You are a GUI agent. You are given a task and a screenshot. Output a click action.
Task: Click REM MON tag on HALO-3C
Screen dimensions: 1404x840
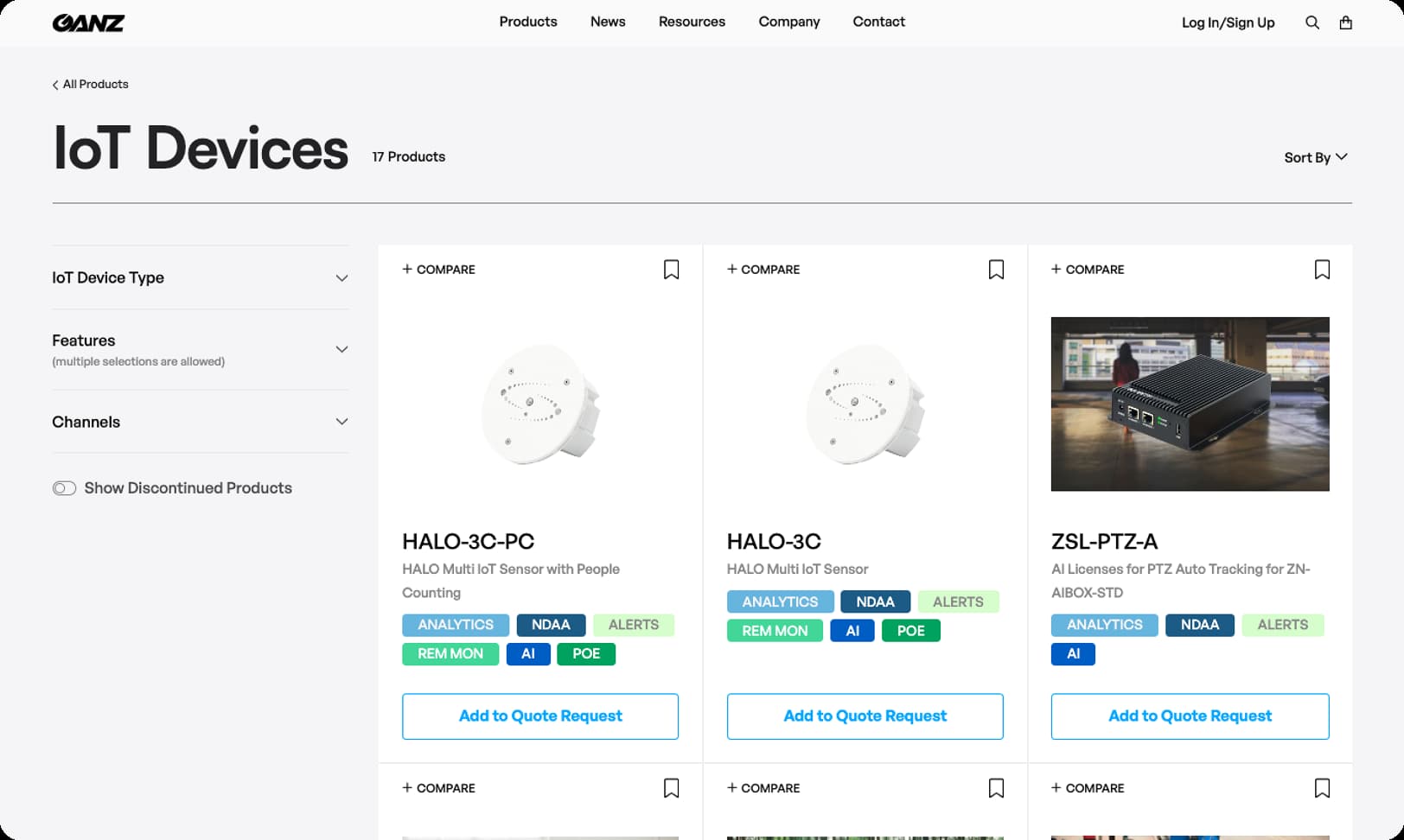[775, 631]
